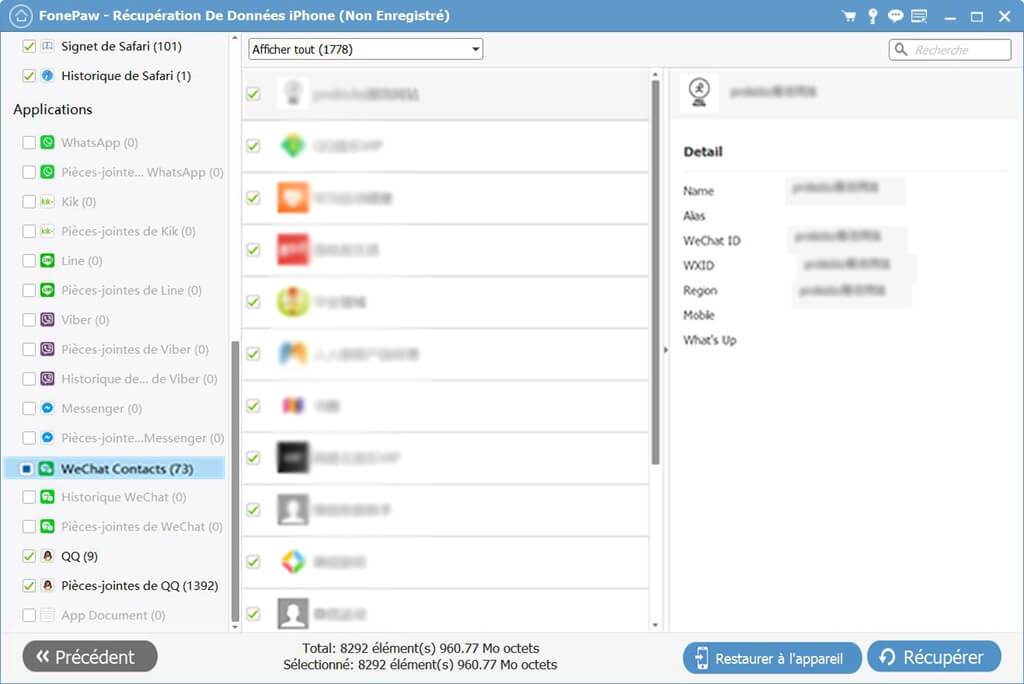Uncheck the green diamond contact's checkbox
1024x684 pixels.
253,146
